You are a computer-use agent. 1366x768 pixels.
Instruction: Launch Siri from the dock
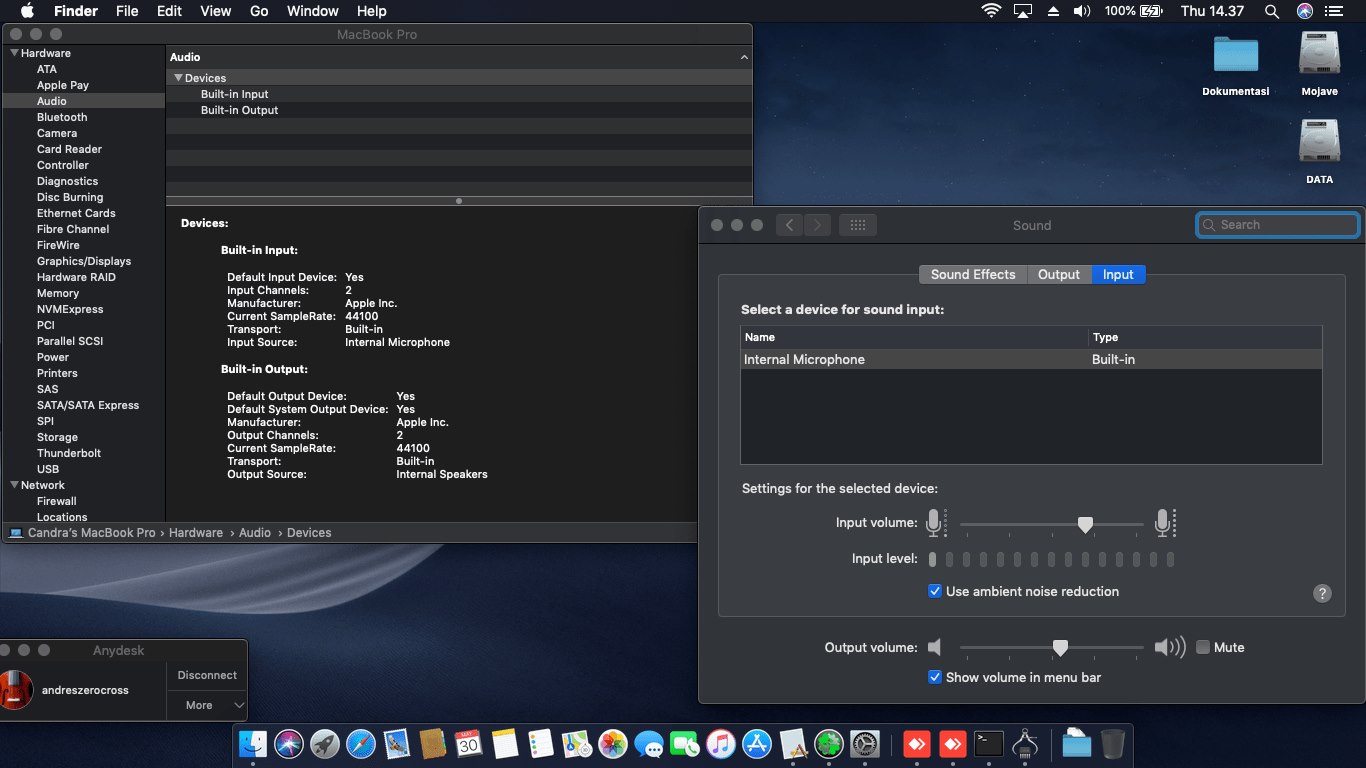289,743
